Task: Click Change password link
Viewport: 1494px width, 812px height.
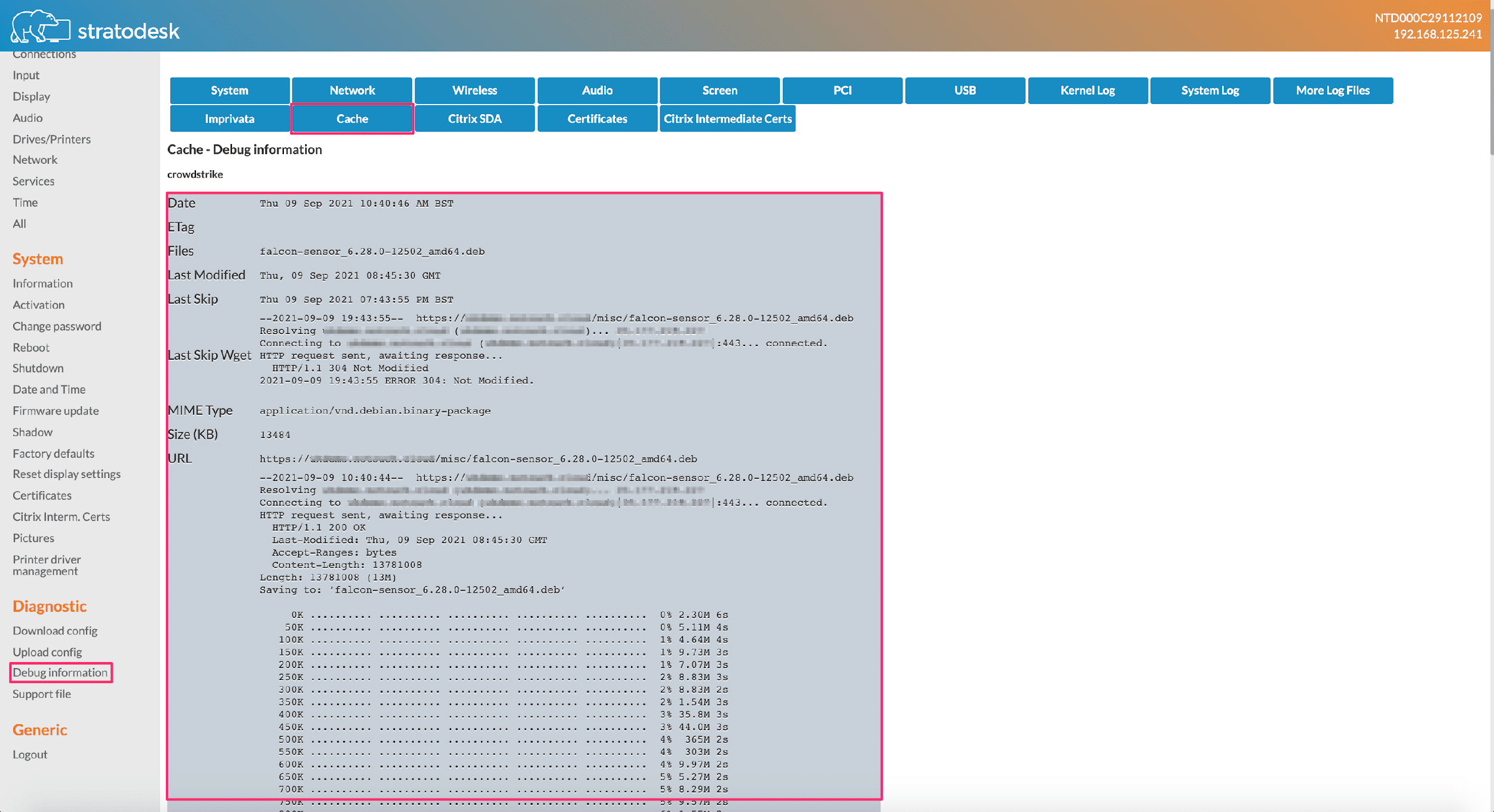Action: pyautogui.click(x=57, y=326)
